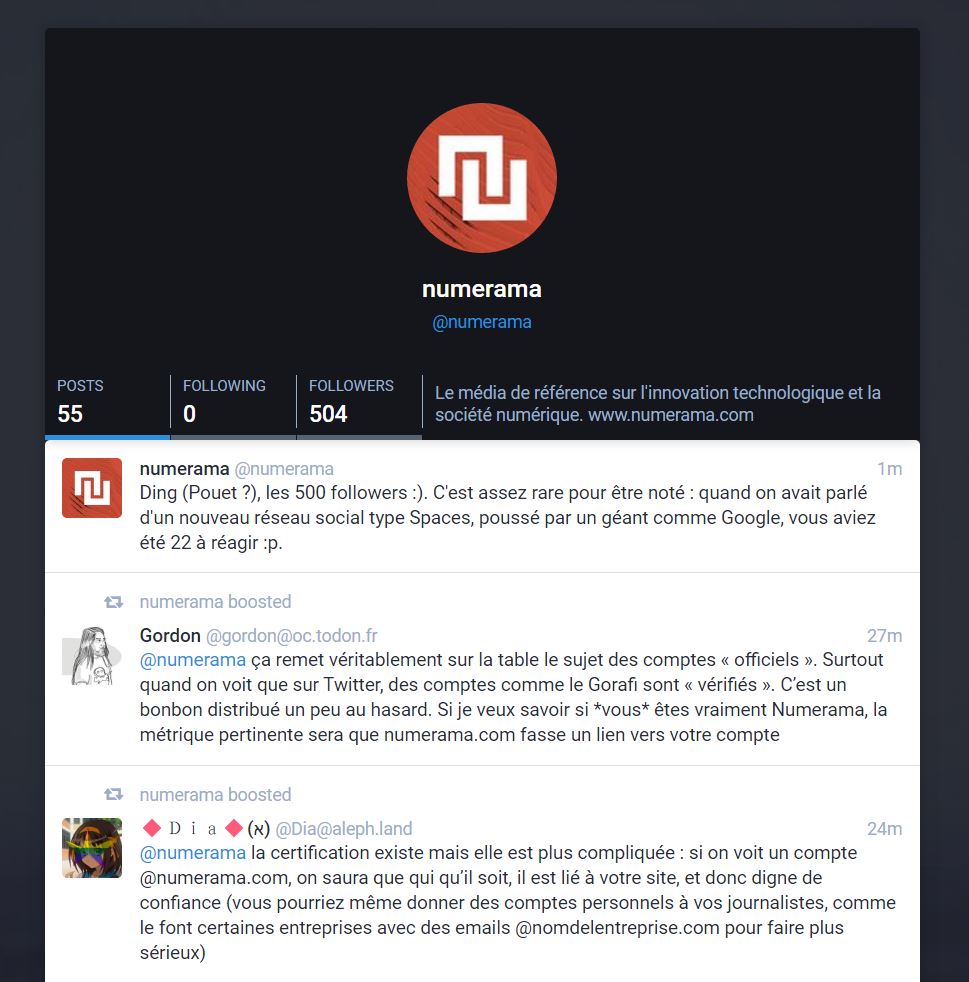Image resolution: width=969 pixels, height=982 pixels.
Task: Click Gordon display name in boosted post
Action: [170, 636]
